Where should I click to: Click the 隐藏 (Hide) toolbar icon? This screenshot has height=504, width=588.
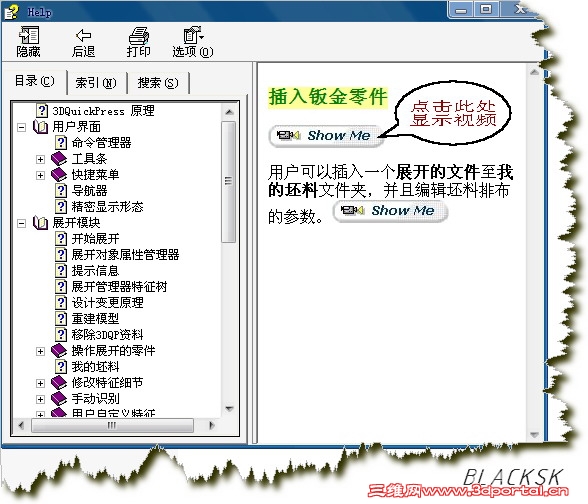pyautogui.click(x=28, y=35)
